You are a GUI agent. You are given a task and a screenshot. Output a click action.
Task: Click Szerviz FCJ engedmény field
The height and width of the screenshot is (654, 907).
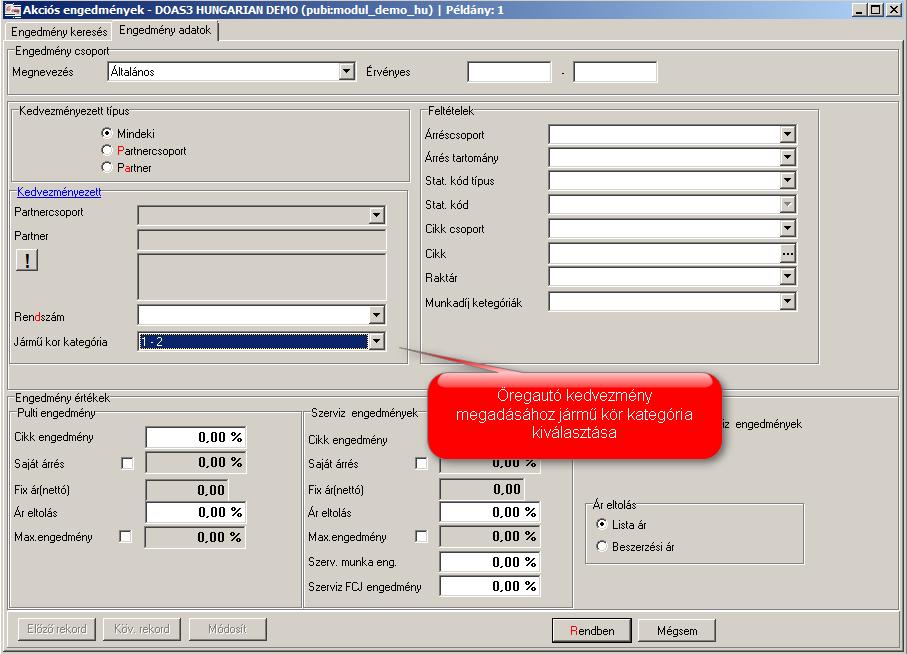[490, 586]
